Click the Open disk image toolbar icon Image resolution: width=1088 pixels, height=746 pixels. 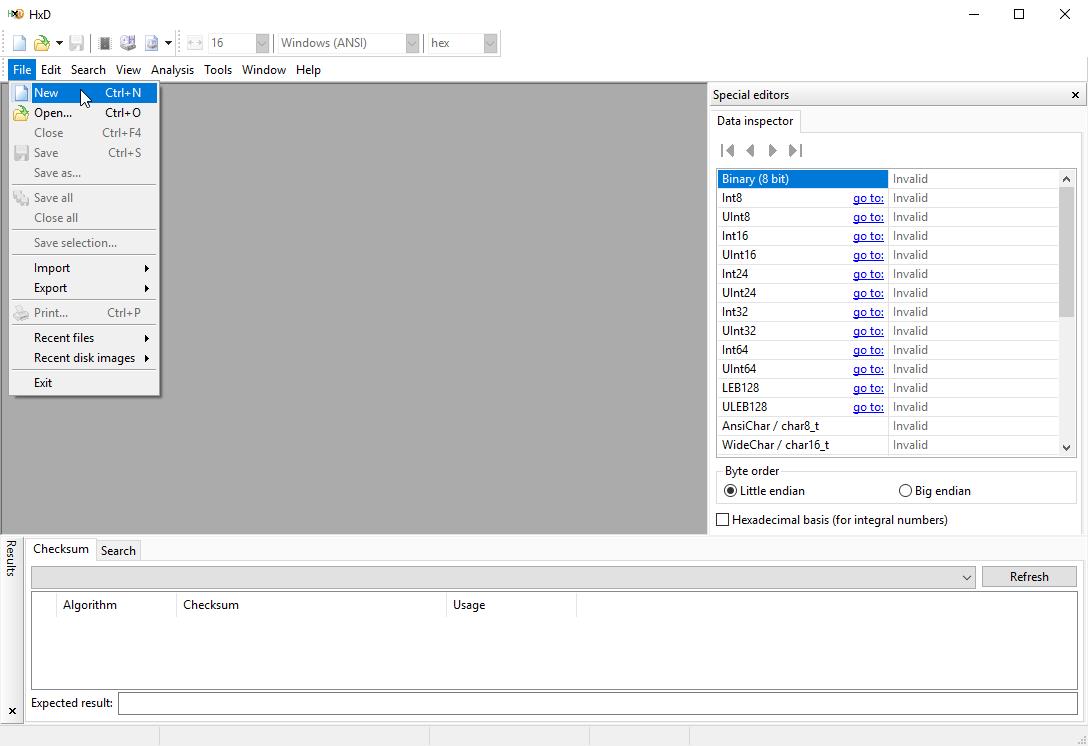151,43
